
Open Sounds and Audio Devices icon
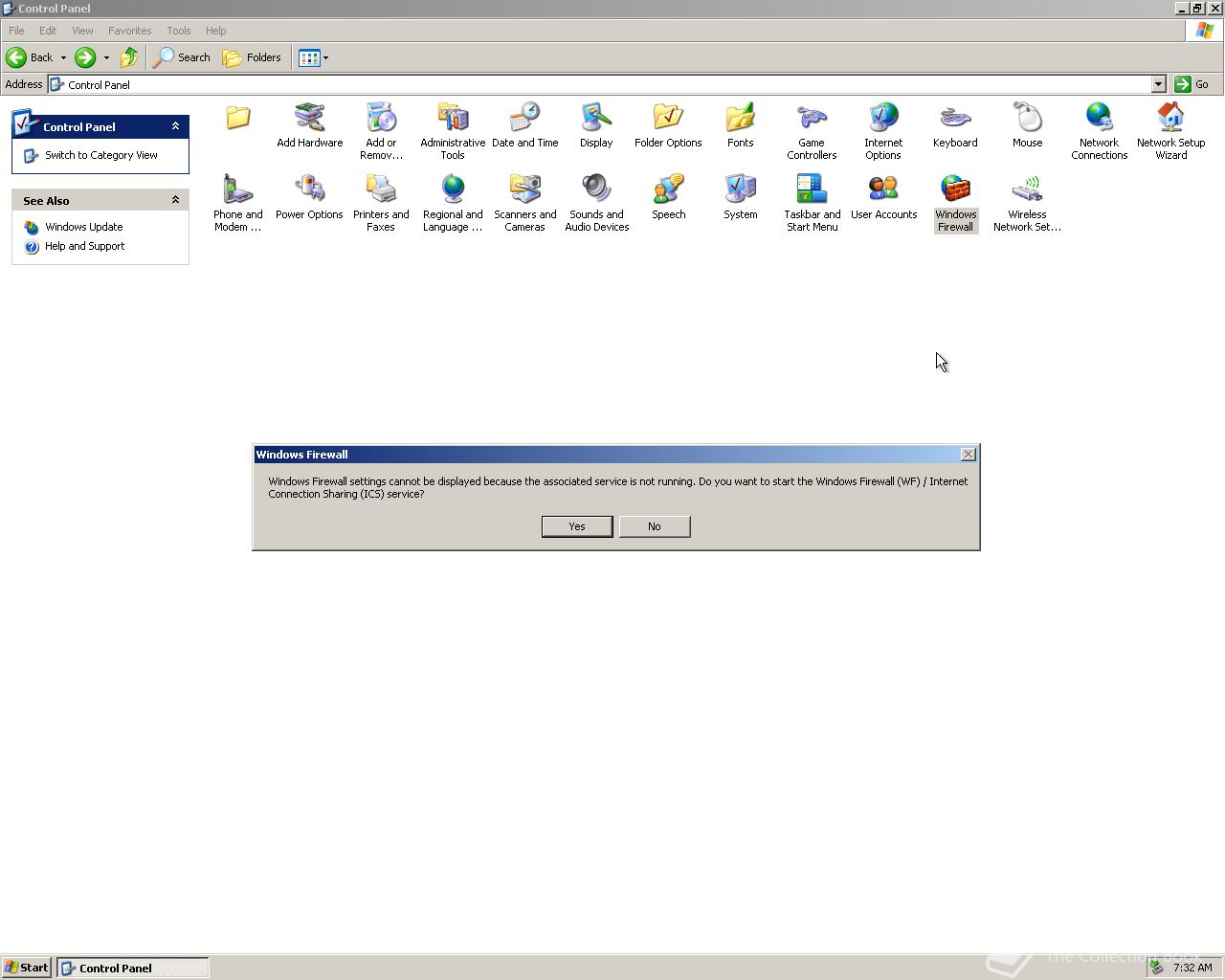(596, 203)
